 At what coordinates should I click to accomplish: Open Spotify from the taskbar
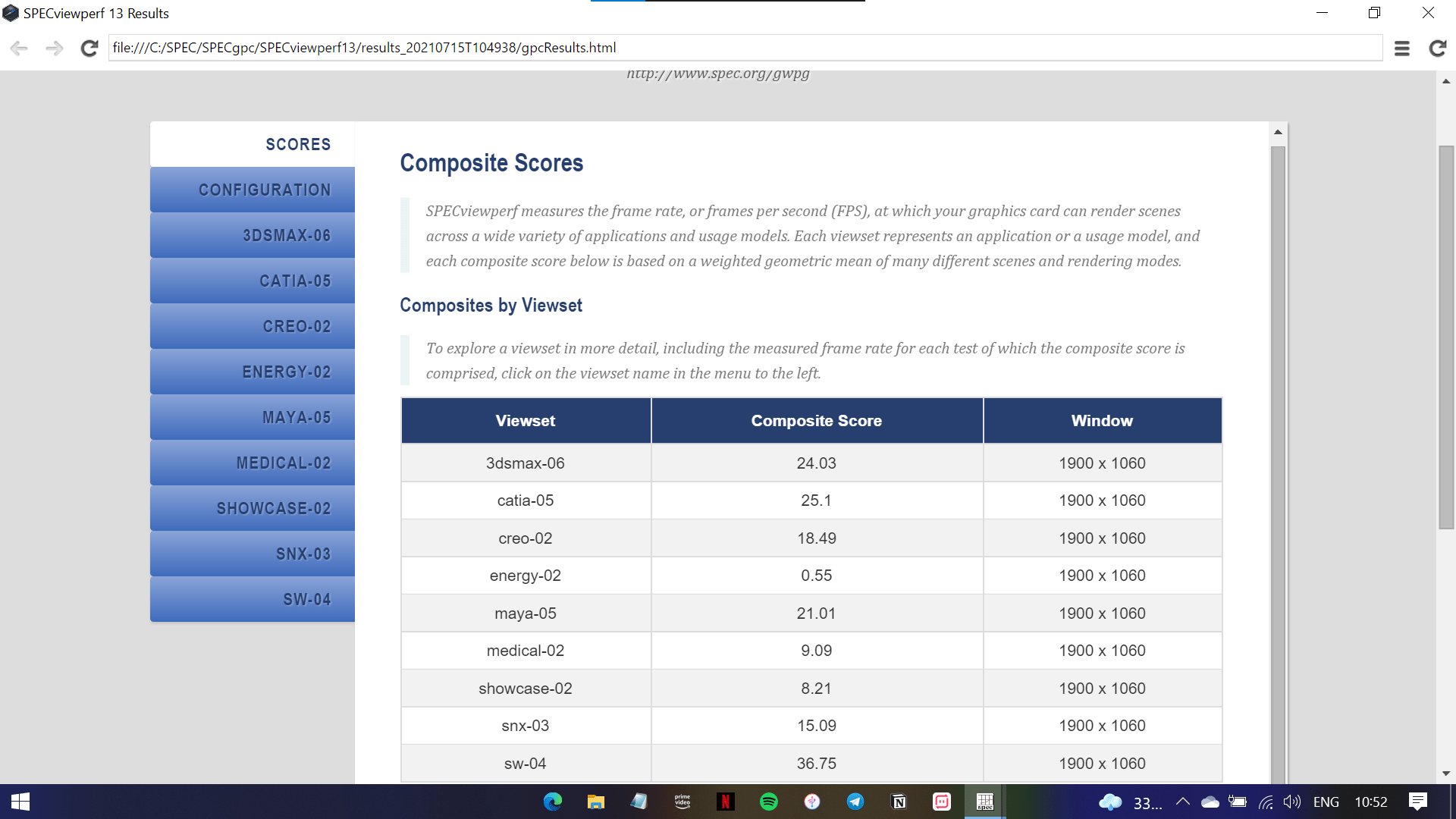[x=768, y=802]
